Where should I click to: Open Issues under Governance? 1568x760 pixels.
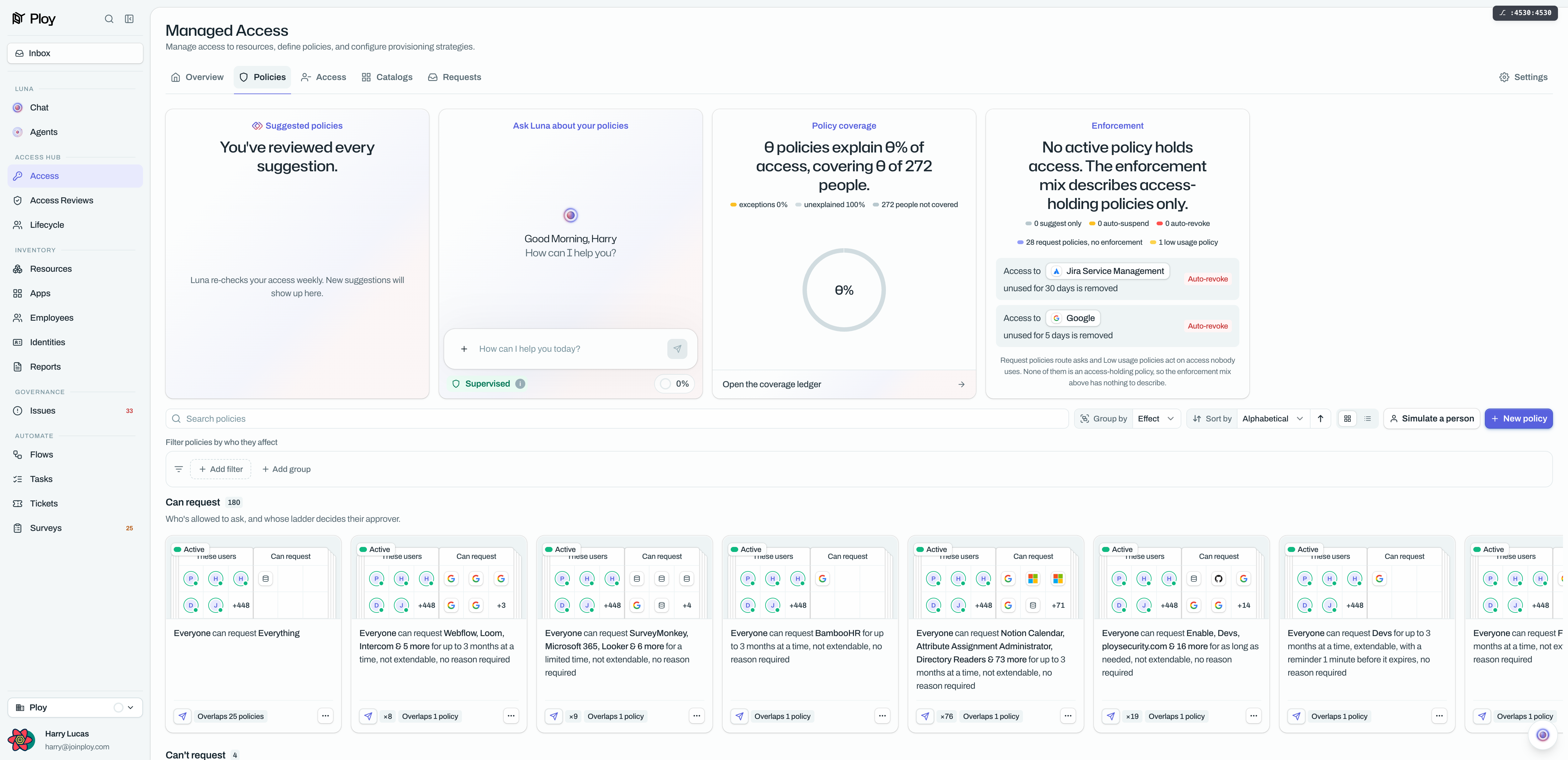(x=75, y=411)
